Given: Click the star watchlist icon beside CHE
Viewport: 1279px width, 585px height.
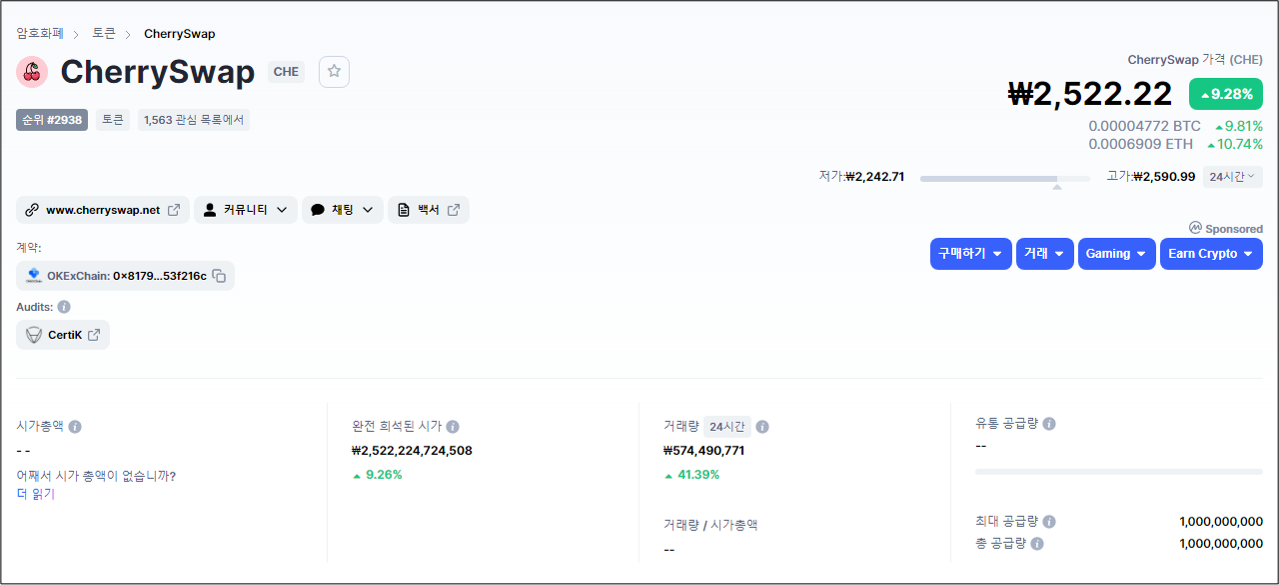Looking at the screenshot, I should pos(334,72).
